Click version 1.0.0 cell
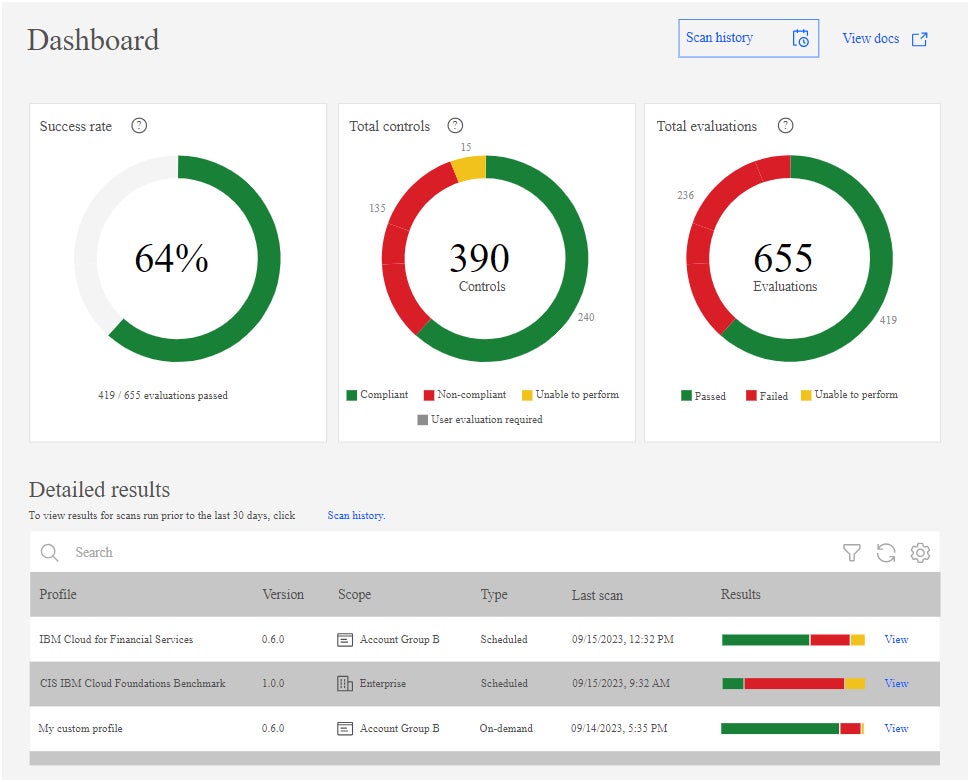The height and width of the screenshot is (782, 970). (x=273, y=683)
